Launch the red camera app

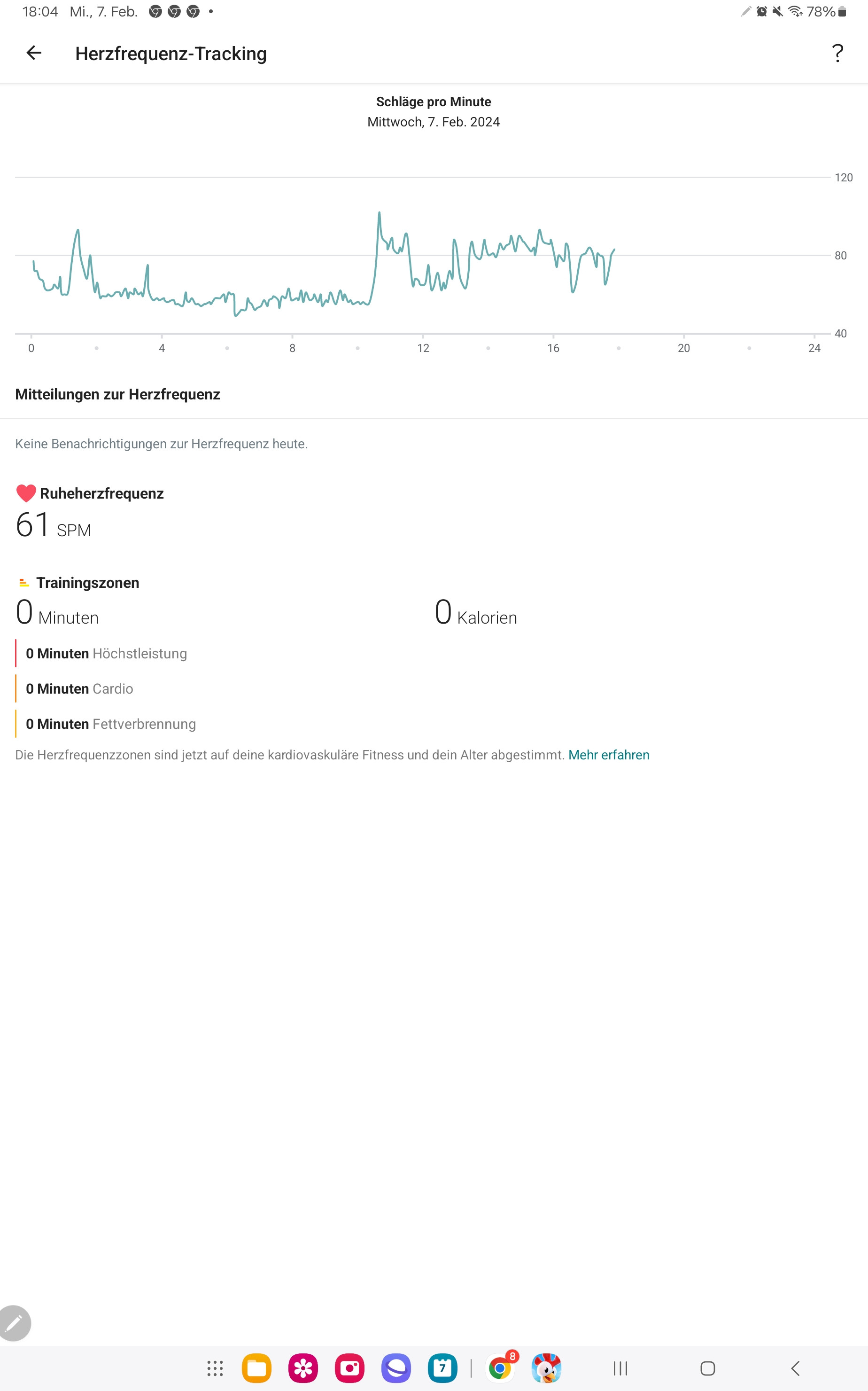coord(349,1368)
